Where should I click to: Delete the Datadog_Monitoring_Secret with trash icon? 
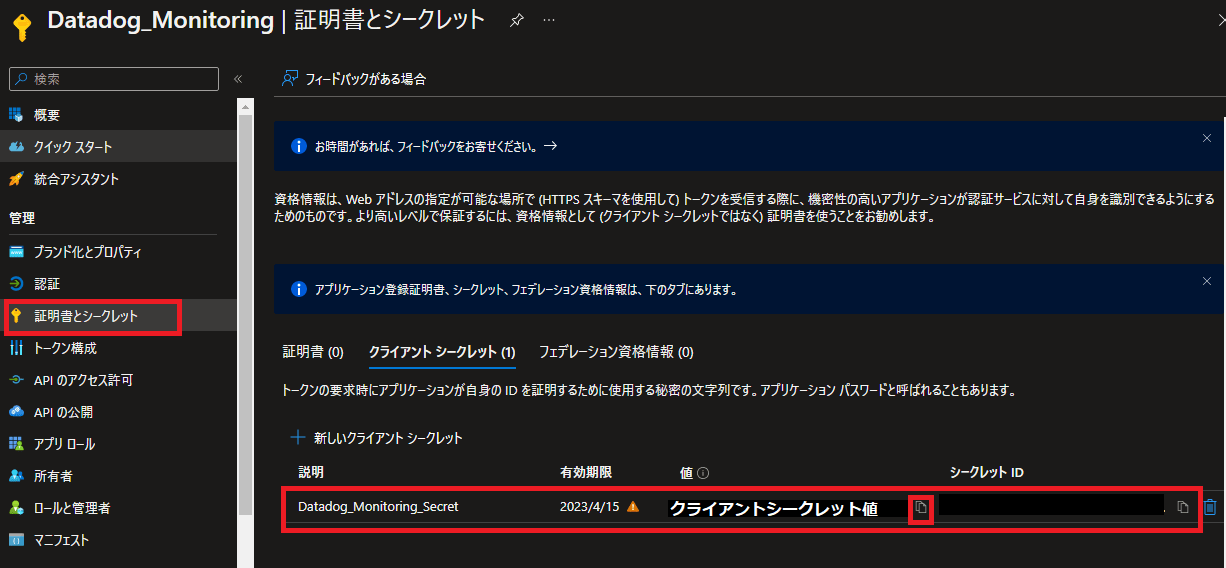coord(1210,507)
